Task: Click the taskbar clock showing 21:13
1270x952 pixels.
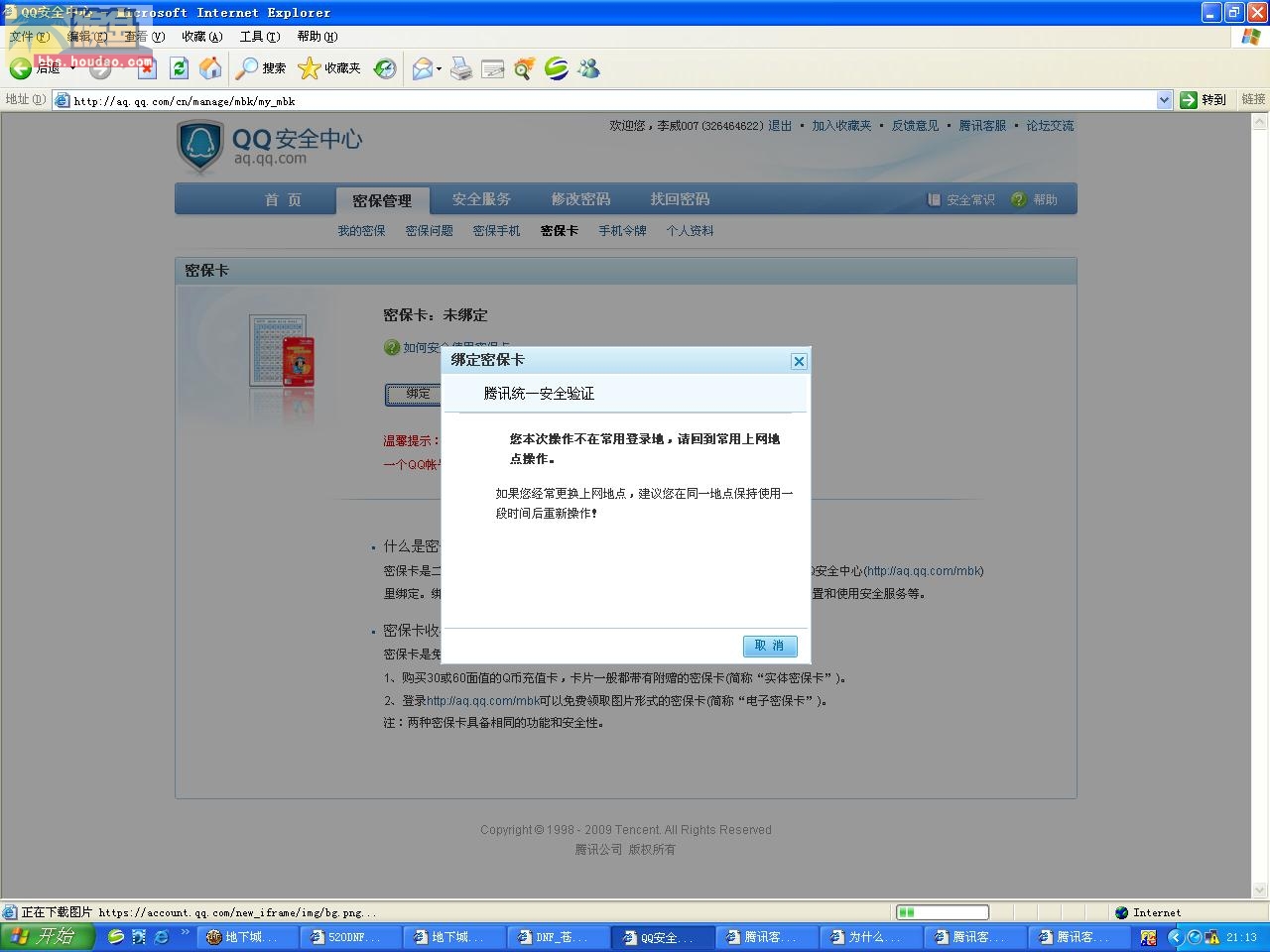Action: point(1241,937)
